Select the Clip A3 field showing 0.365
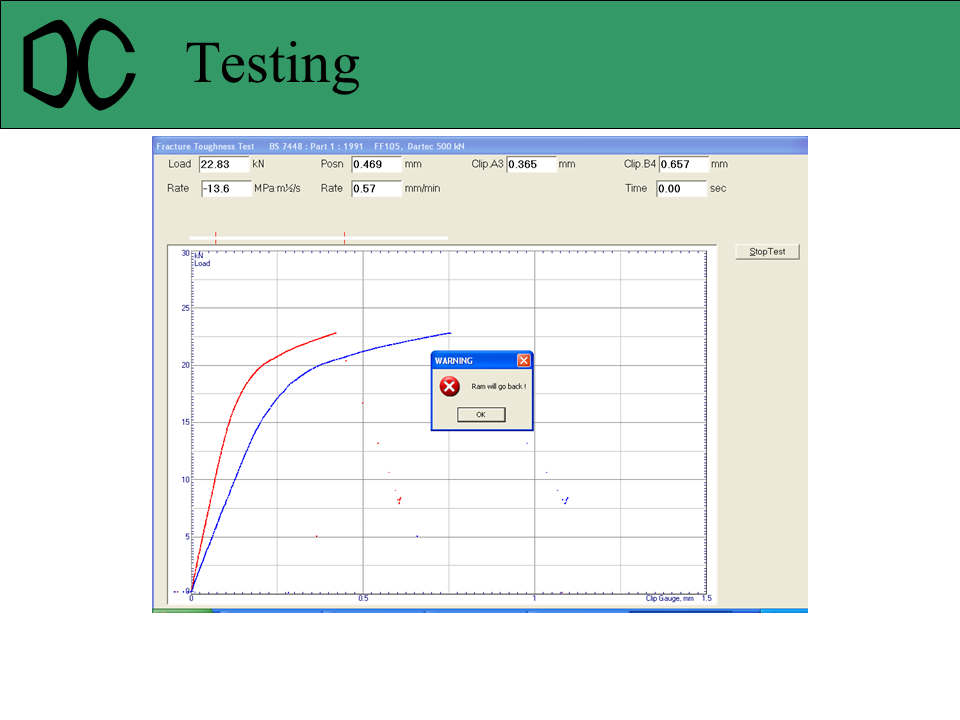 (531, 164)
